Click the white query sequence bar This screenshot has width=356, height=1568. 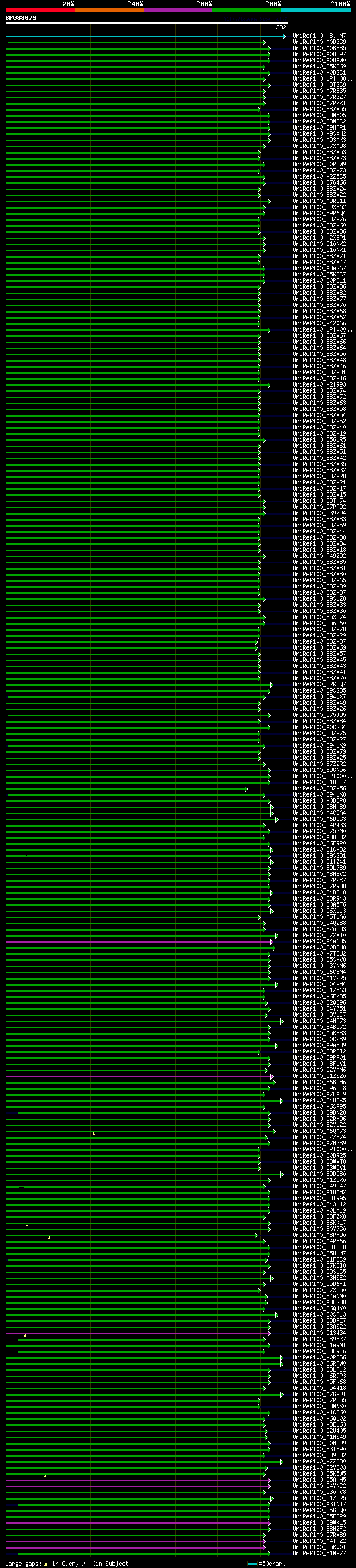pyautogui.click(x=147, y=22)
